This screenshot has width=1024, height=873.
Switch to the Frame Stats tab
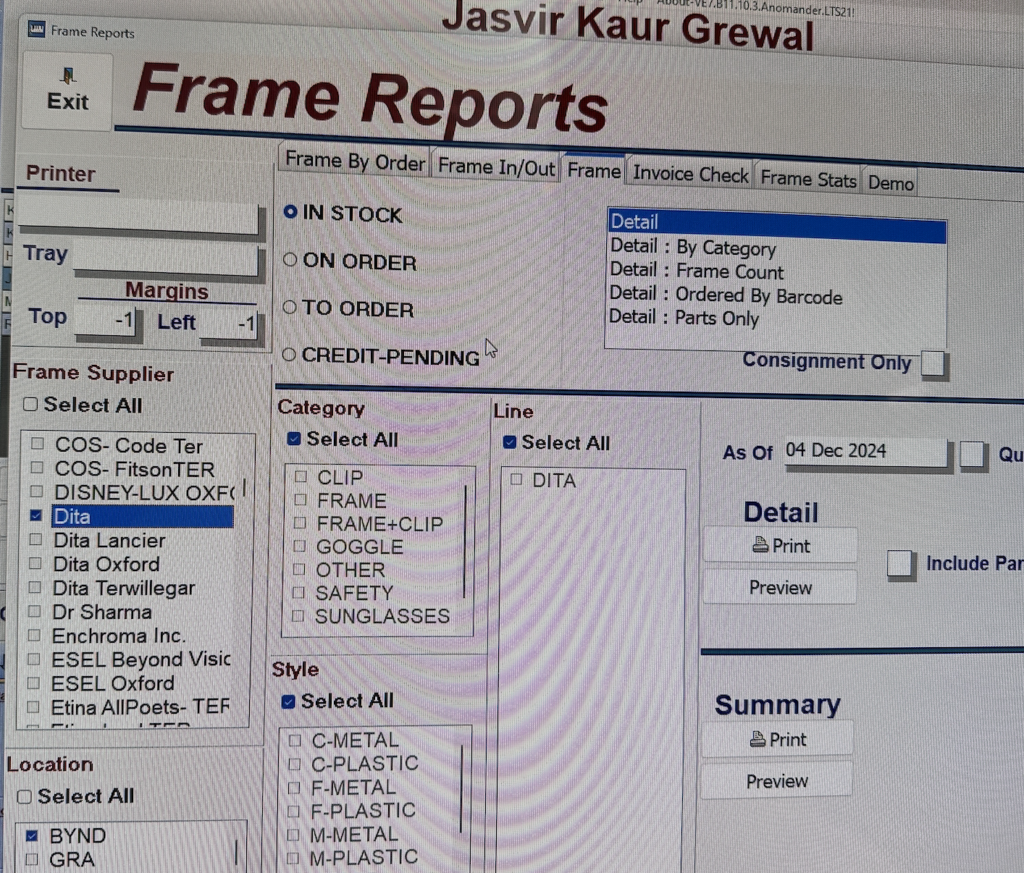[808, 179]
